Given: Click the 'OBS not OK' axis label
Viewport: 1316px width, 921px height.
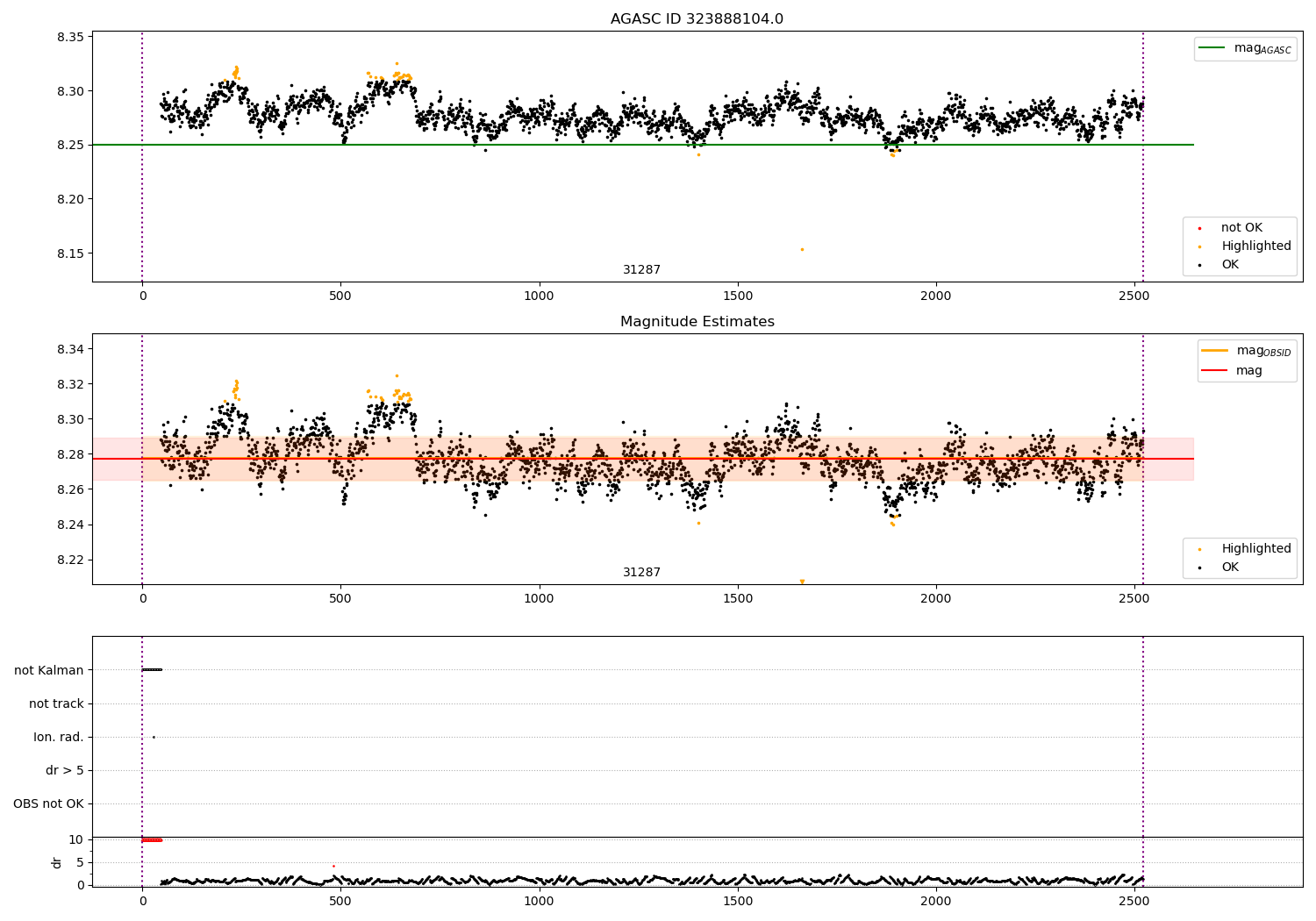Looking at the screenshot, I should [48, 803].
